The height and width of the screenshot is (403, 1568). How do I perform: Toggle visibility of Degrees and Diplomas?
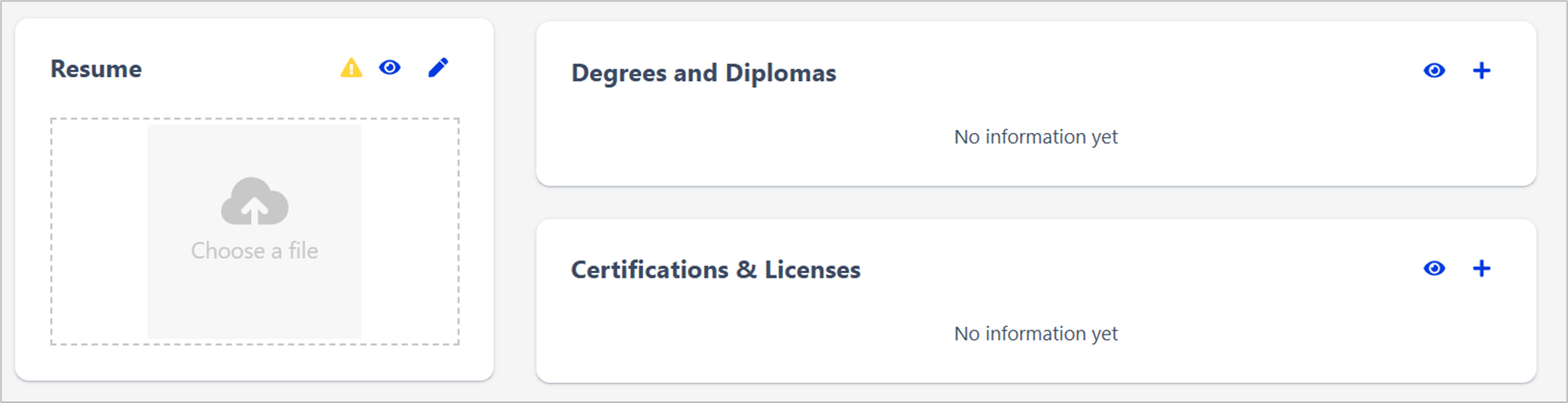(x=1433, y=71)
